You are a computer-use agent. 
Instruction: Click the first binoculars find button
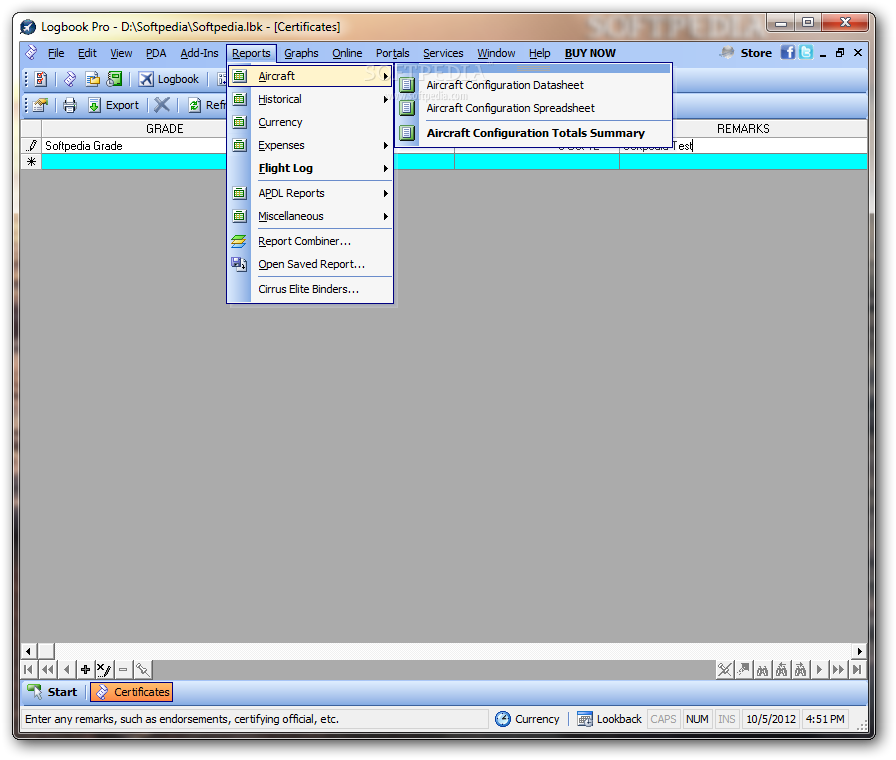pos(762,669)
